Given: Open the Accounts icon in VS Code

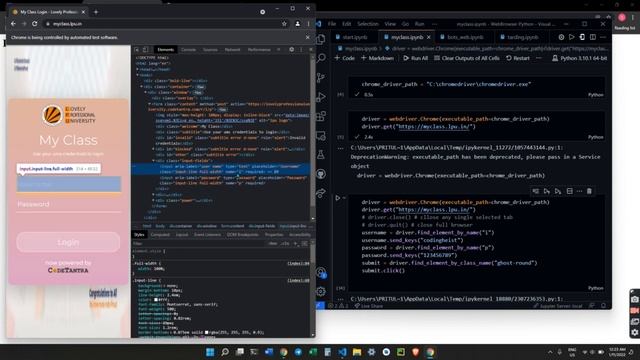Looking at the screenshot, I should click(321, 272).
